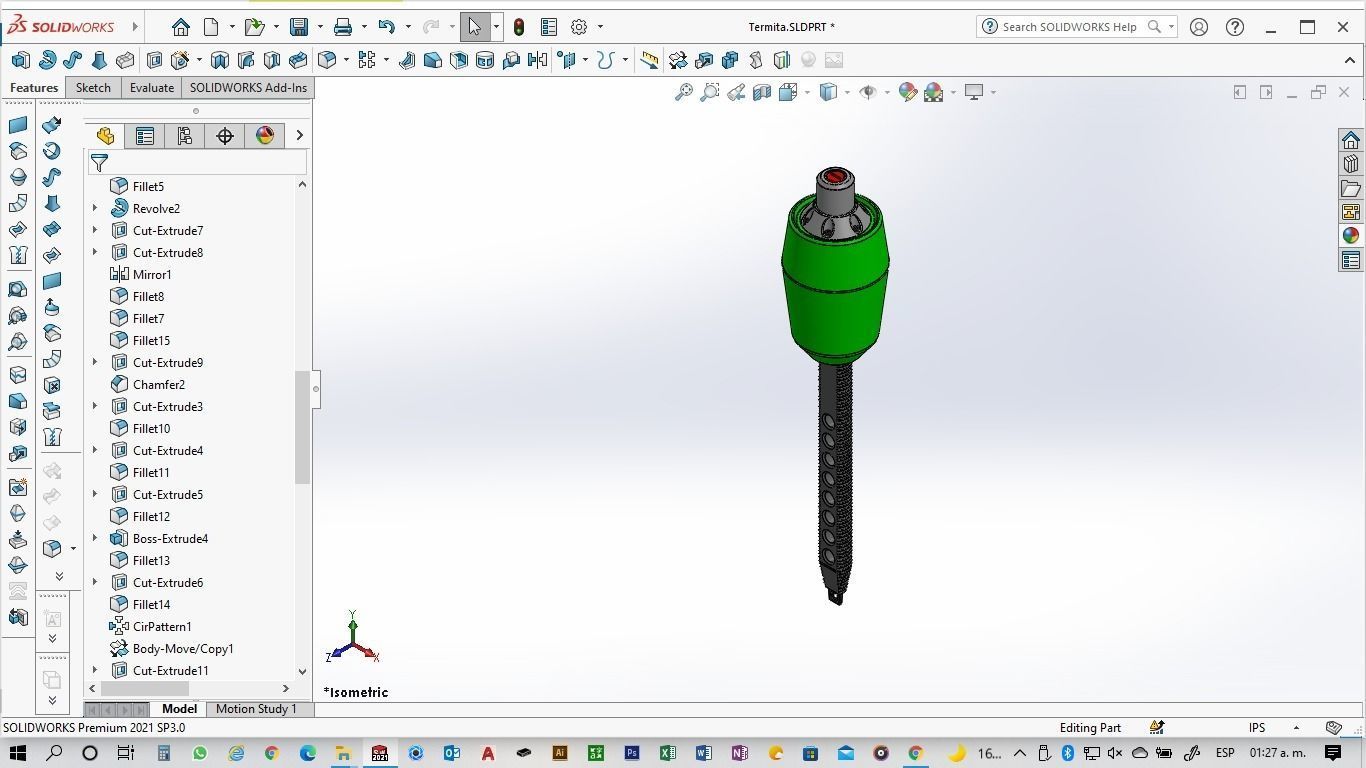
Task: Open Options with the gear icon
Action: [579, 27]
